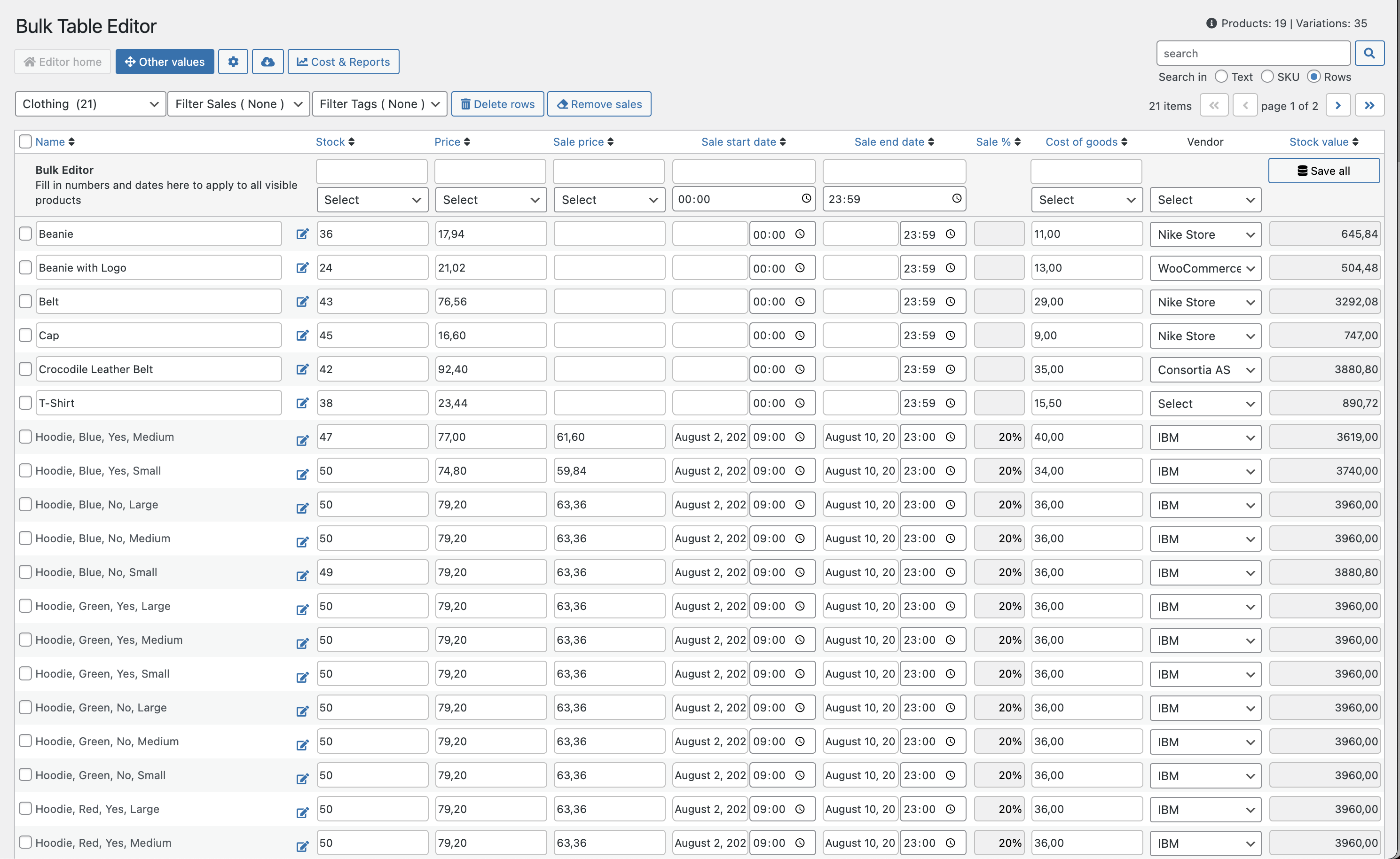
Task: Sort products by the Price column
Action: pos(452,141)
